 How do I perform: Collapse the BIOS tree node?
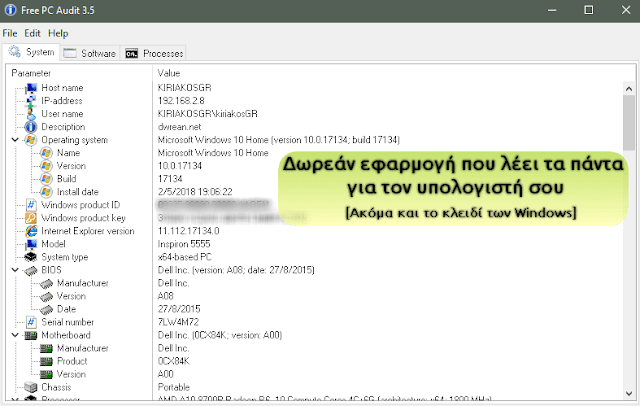click(x=15, y=270)
